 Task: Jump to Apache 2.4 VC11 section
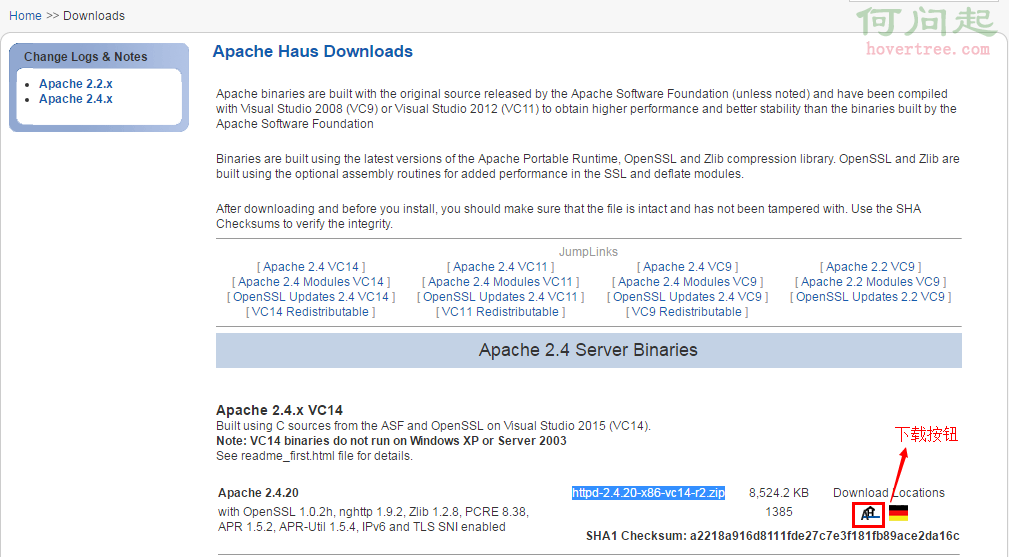[x=500, y=267]
